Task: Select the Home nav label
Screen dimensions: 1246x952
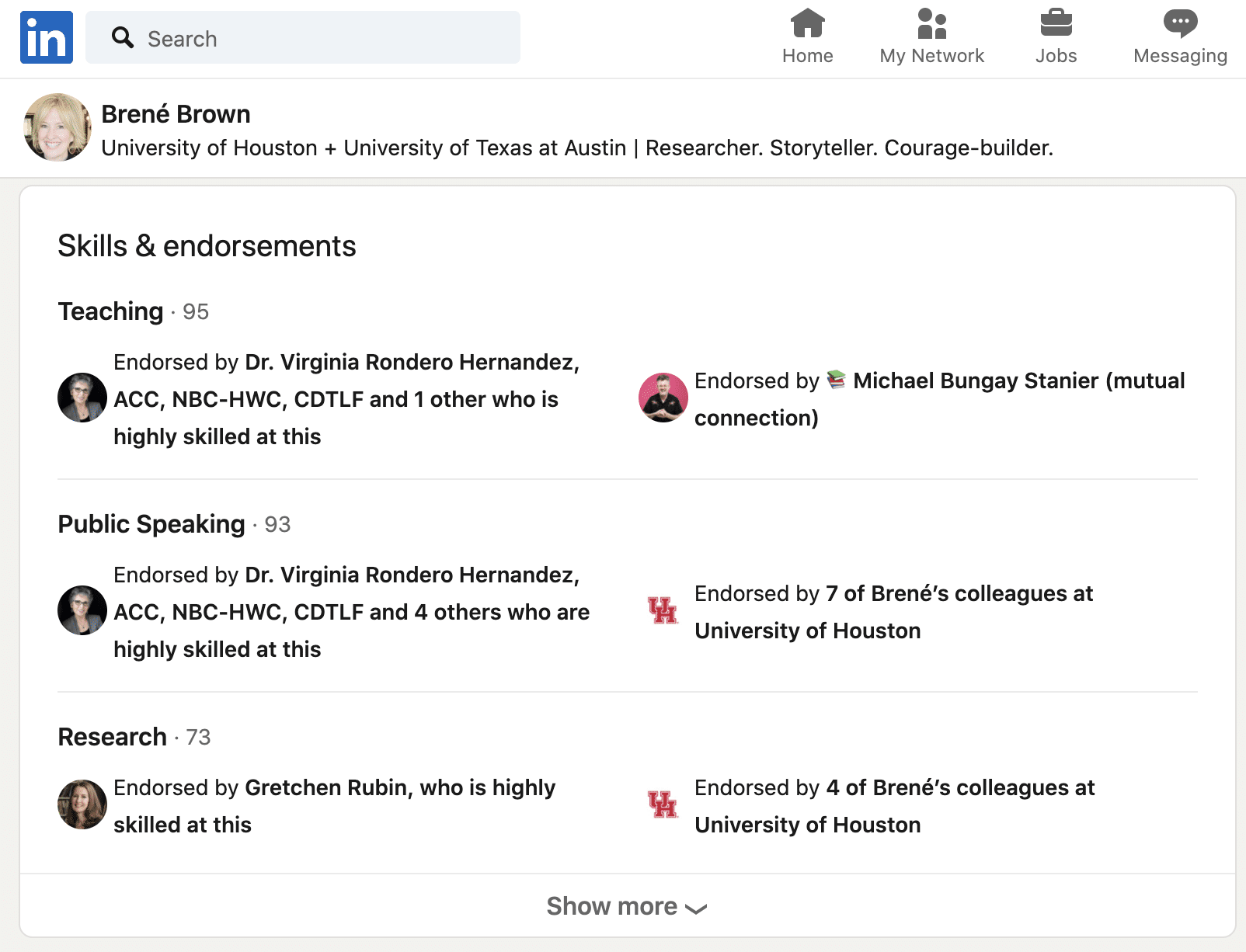Action: coord(807,56)
